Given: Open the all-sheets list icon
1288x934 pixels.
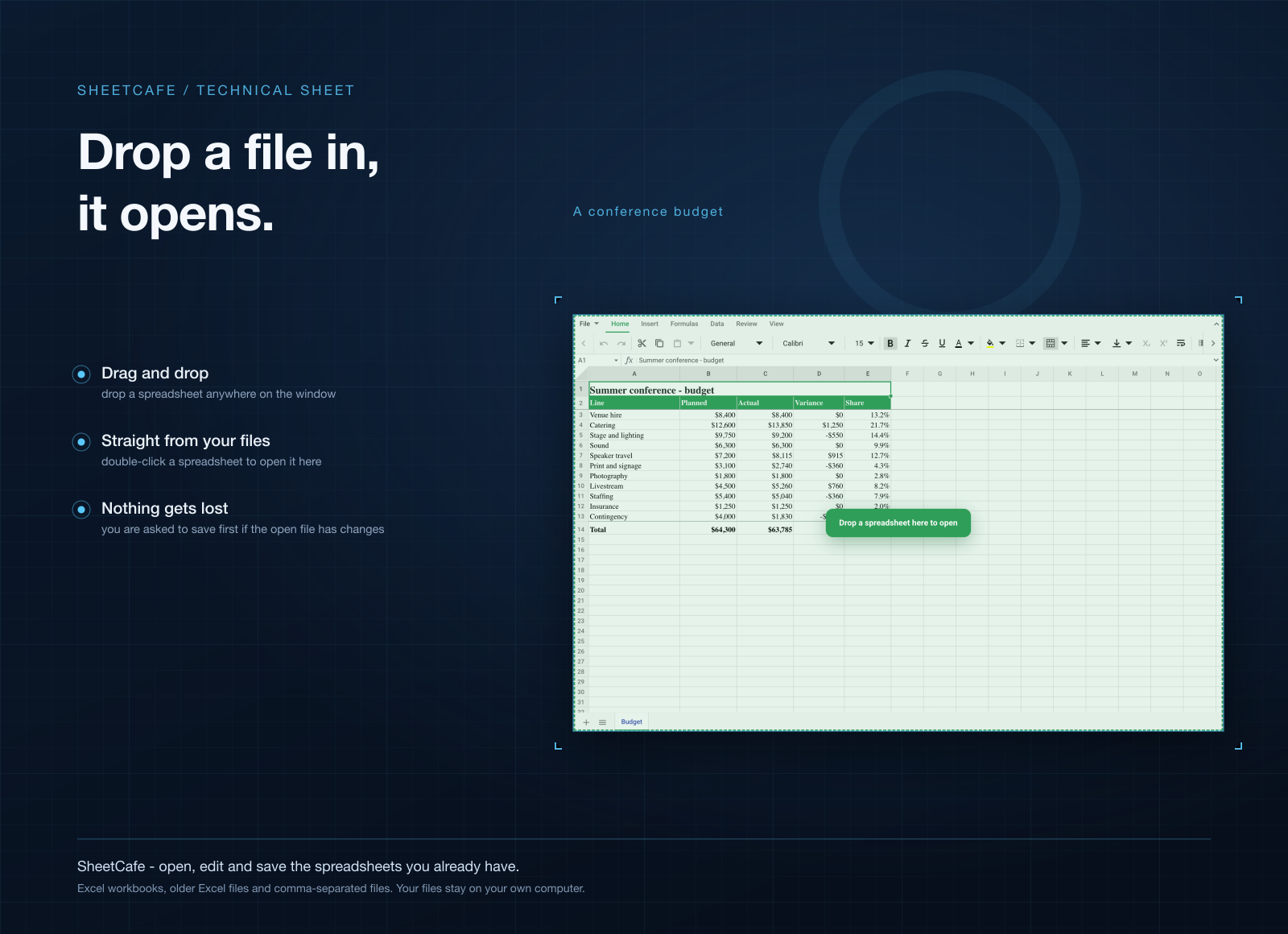Looking at the screenshot, I should click(602, 722).
